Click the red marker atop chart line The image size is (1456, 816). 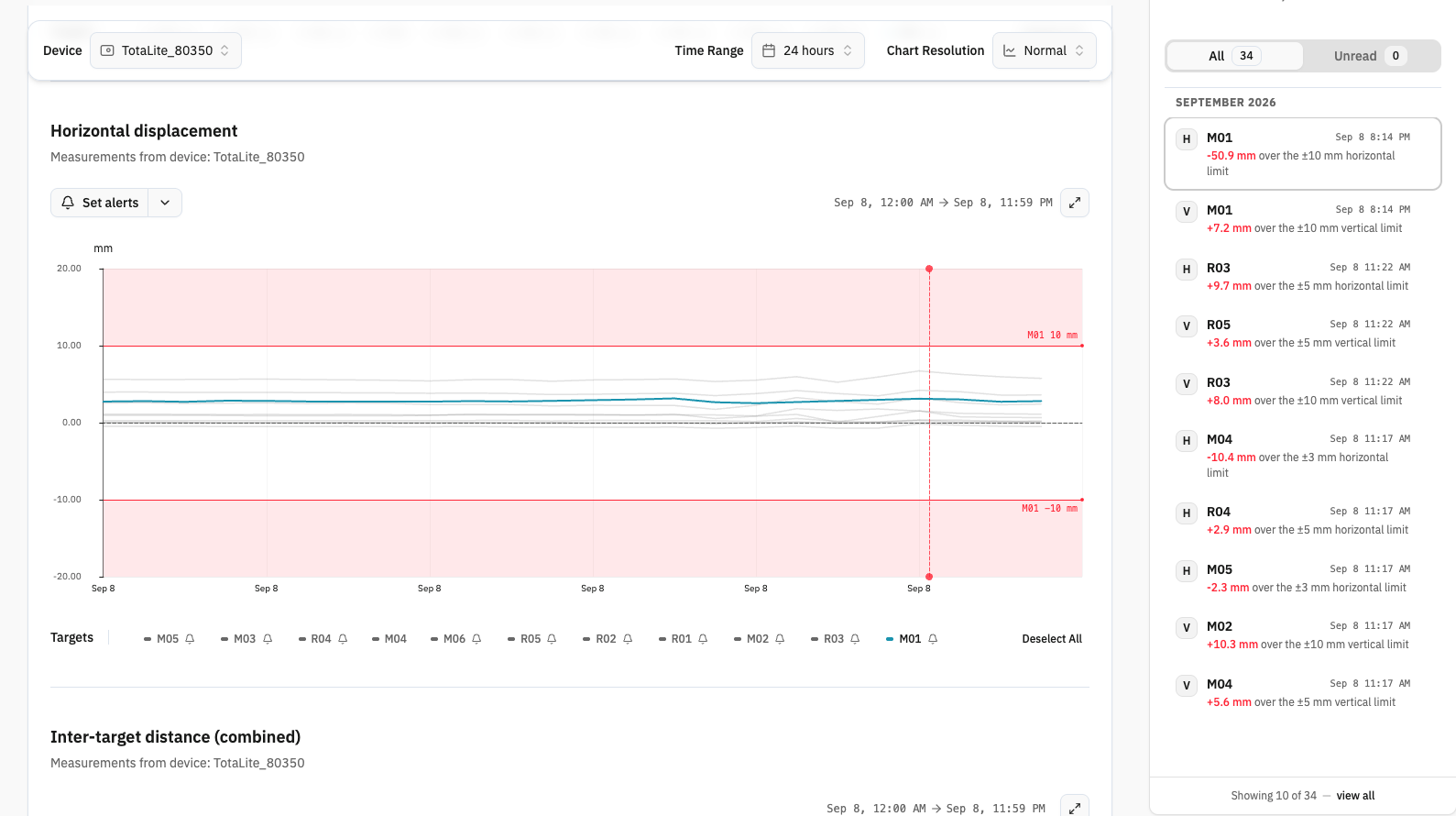(x=929, y=269)
